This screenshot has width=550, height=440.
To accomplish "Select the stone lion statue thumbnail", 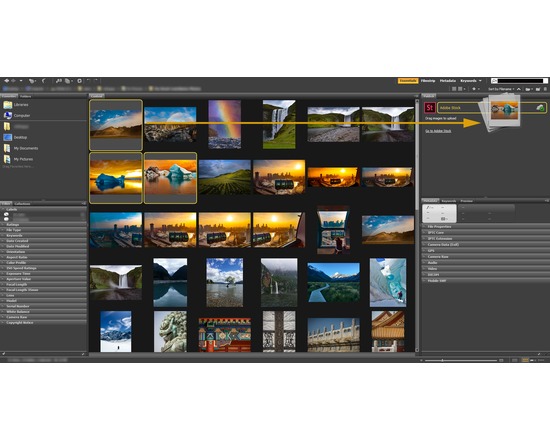I will (x=170, y=332).
